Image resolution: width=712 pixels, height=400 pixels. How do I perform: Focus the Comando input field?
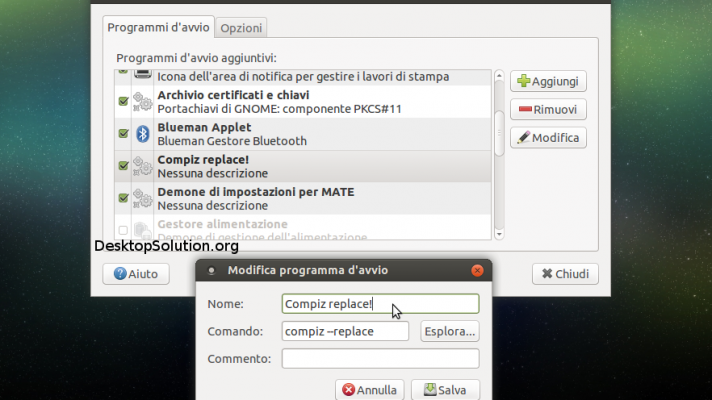point(345,331)
